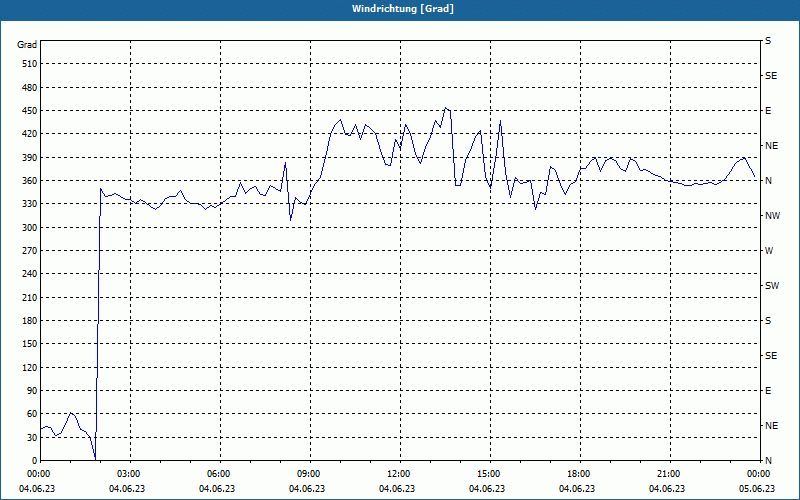Click the "S" compass label at 180 level

point(768,321)
